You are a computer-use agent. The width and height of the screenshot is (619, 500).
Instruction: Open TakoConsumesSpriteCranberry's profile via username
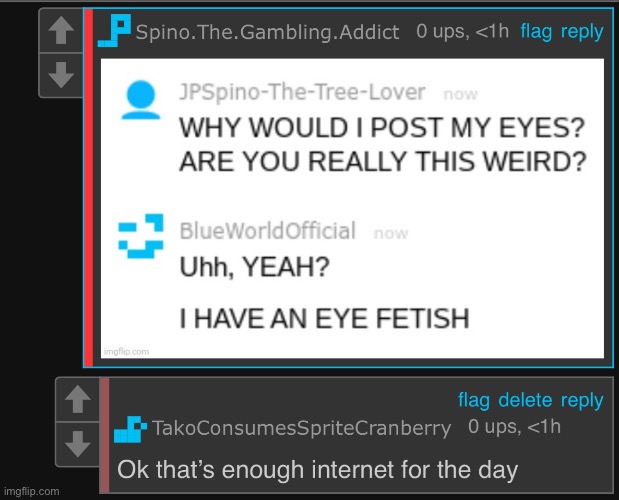[x=302, y=428]
